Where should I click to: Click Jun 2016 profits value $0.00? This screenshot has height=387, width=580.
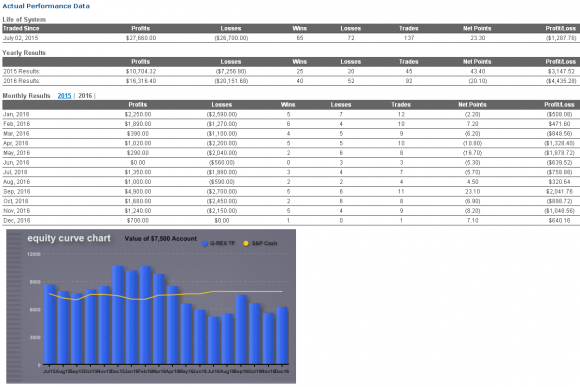coord(138,162)
